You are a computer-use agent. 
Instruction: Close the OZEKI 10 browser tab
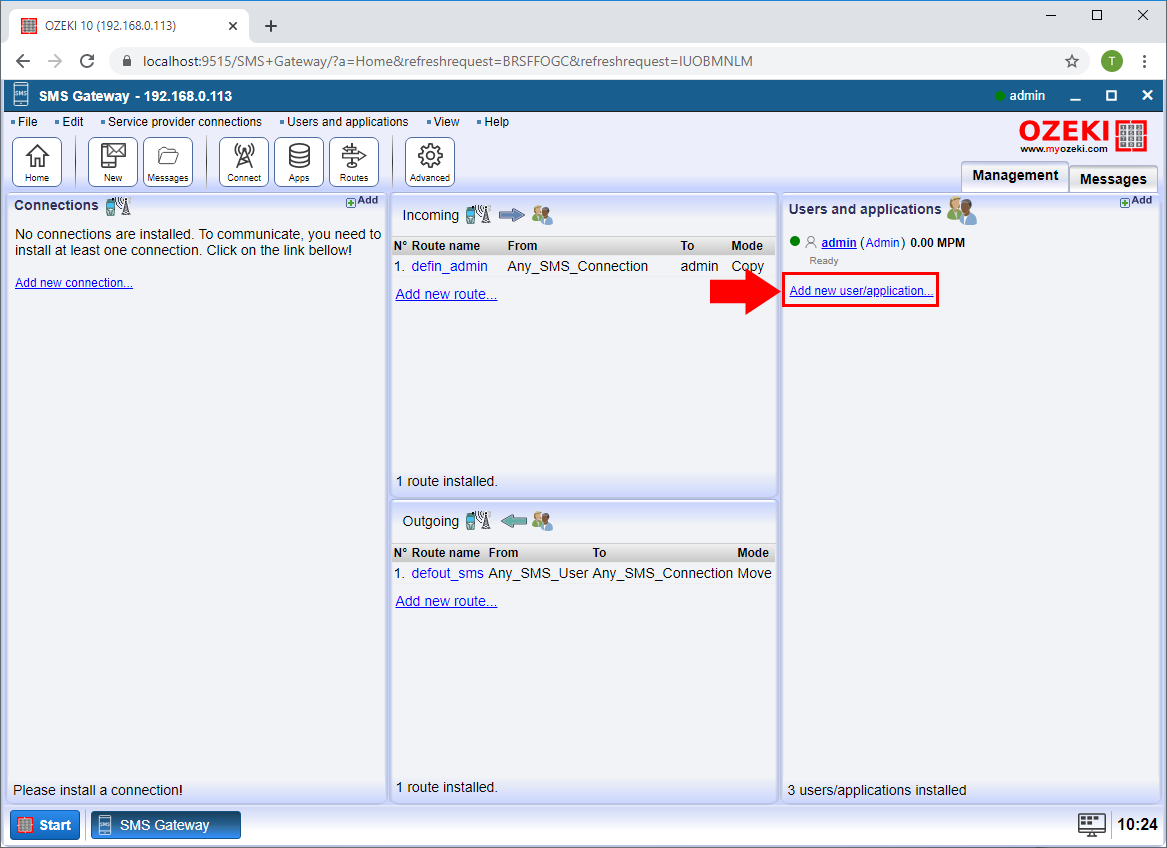click(x=233, y=26)
